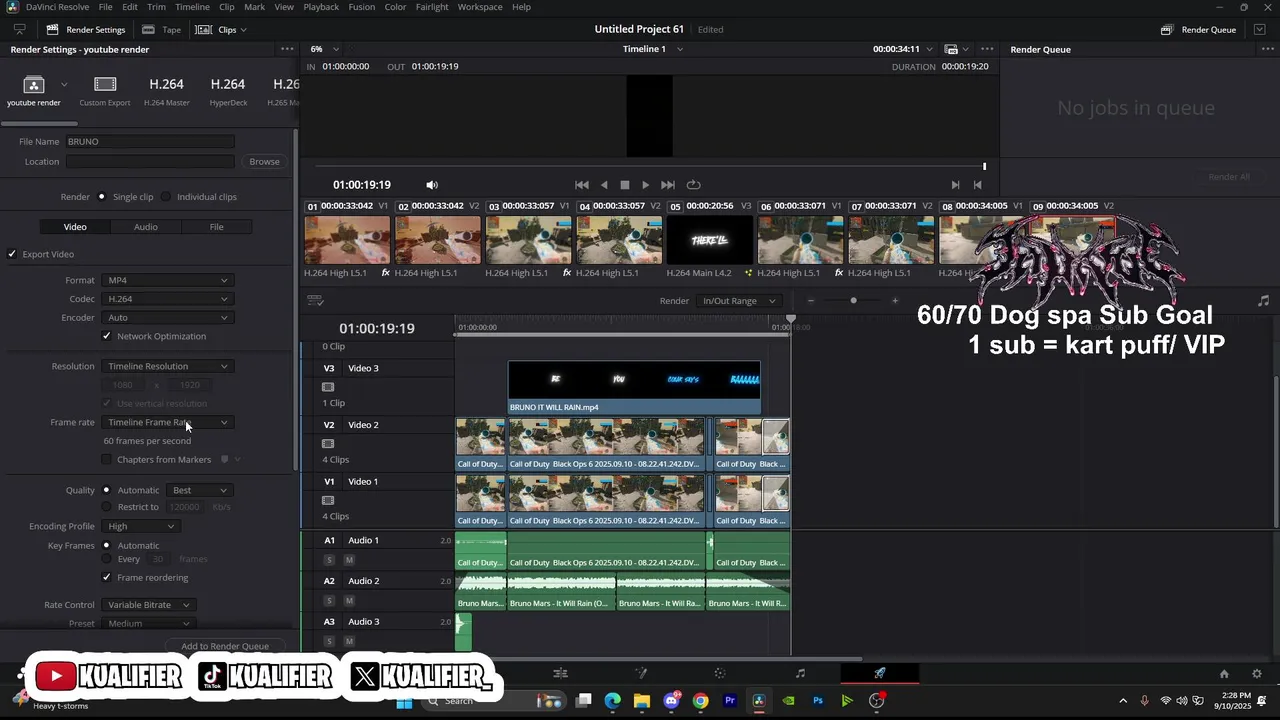Go to next clip in viewer

(955, 185)
